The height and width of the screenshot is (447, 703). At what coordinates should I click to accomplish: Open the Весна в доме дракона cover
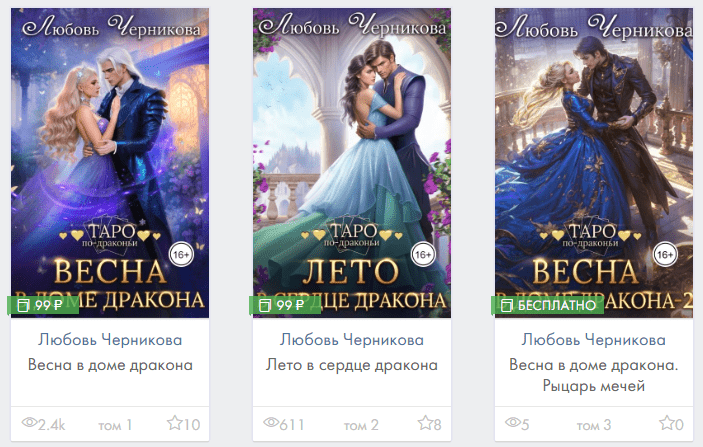click(110, 163)
